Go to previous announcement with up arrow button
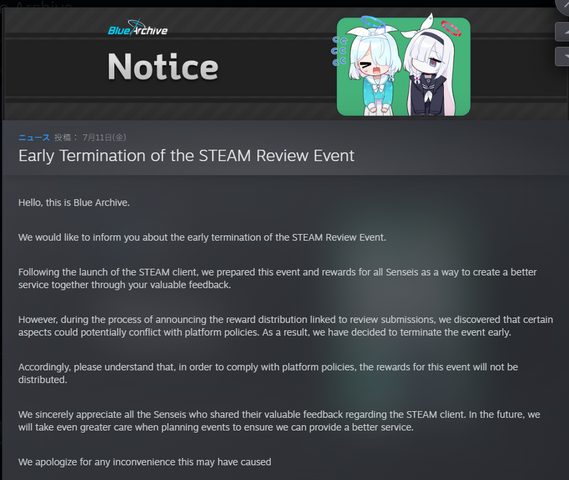The image size is (569, 480). pyautogui.click(x=562, y=32)
